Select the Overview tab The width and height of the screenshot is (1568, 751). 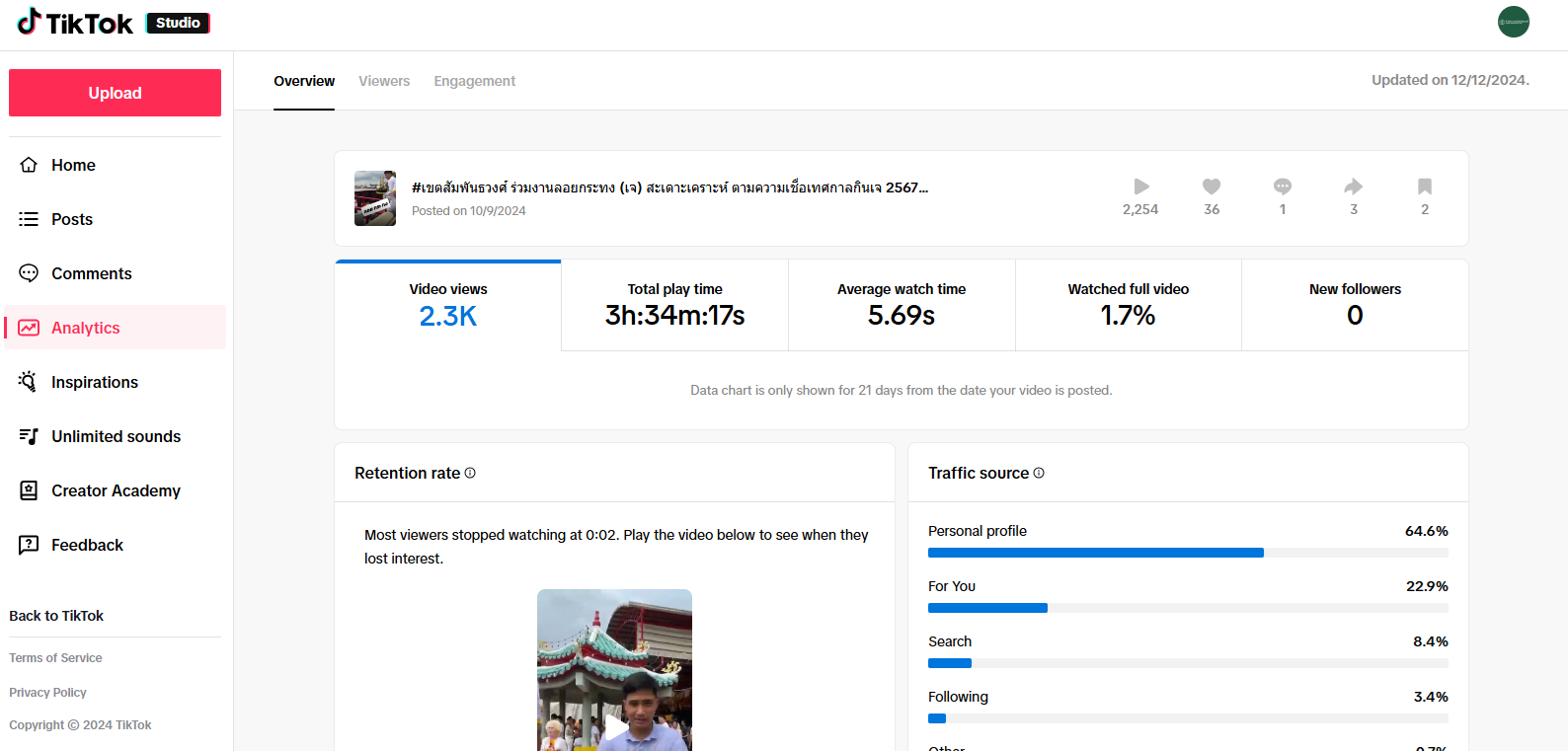tap(304, 81)
